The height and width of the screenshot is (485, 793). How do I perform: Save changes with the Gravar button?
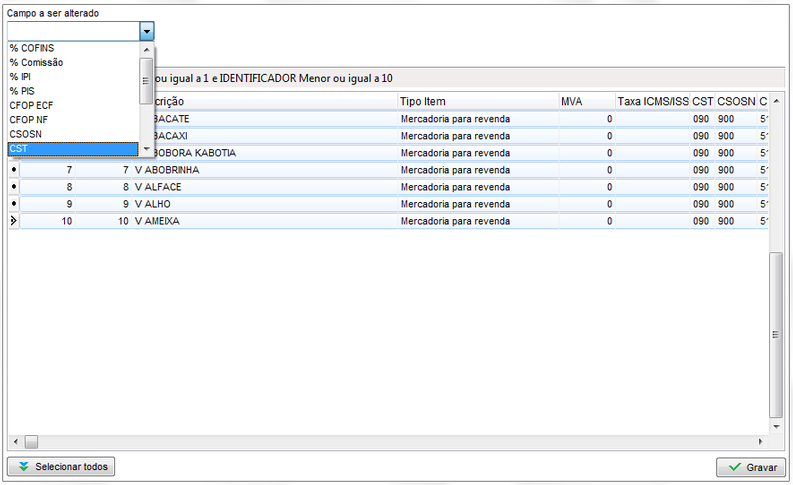point(750,467)
